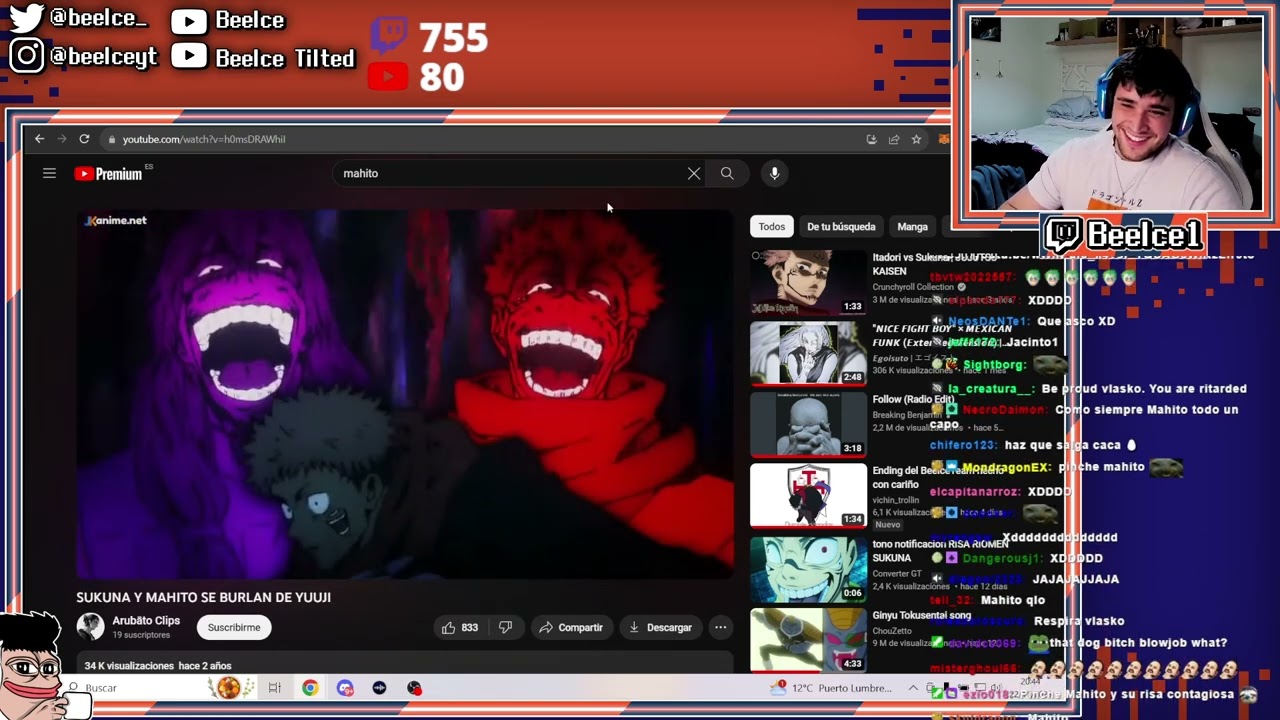Open the 'NICE FIGHT BOY × MEXICAN FUNK' thumbnail
Screen dimensions: 1280x720
(x=808, y=353)
